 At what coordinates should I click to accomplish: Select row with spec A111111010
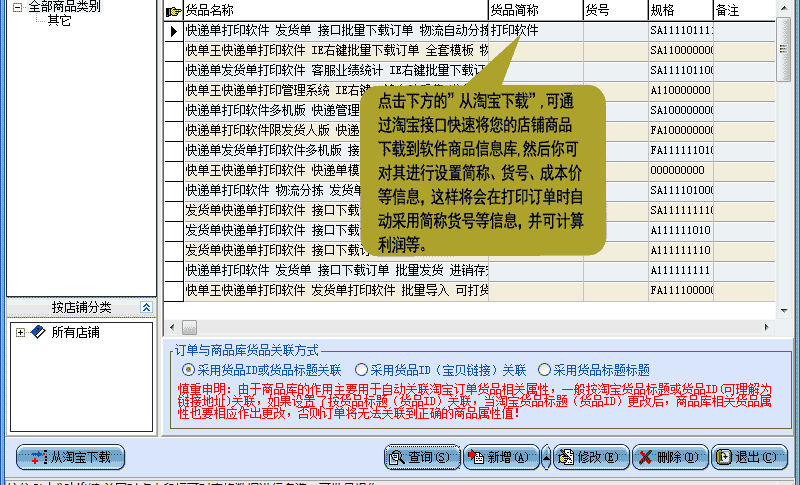pyautogui.click(x=469, y=231)
